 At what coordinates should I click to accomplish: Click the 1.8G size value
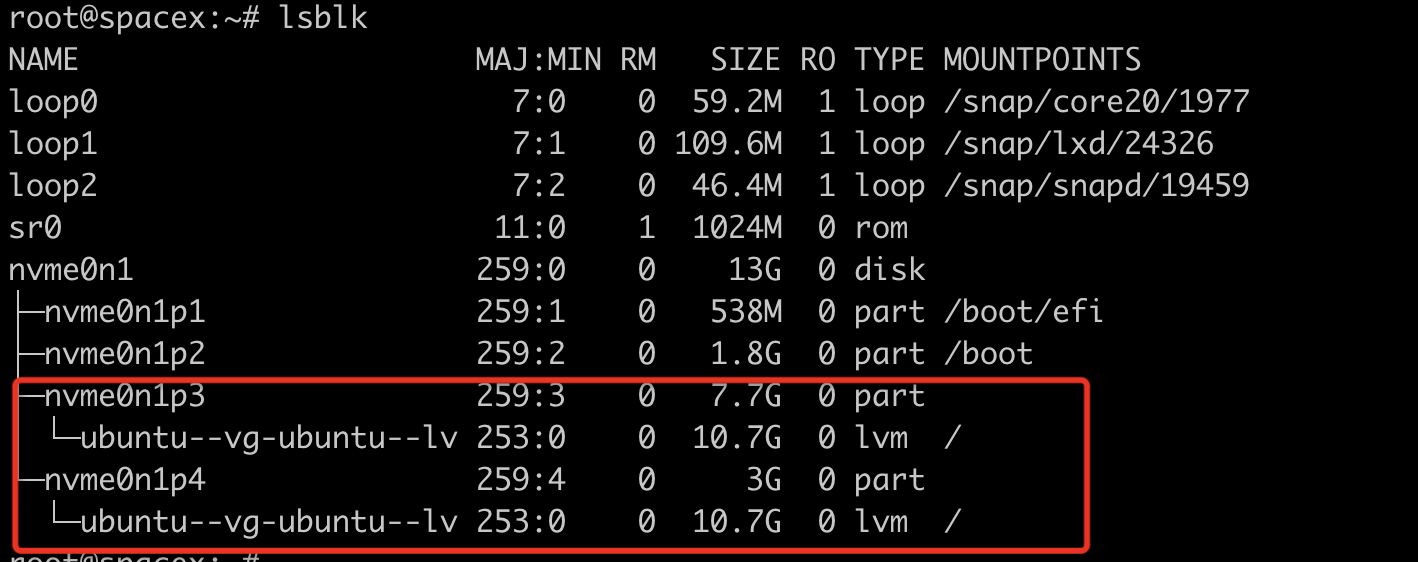[745, 354]
